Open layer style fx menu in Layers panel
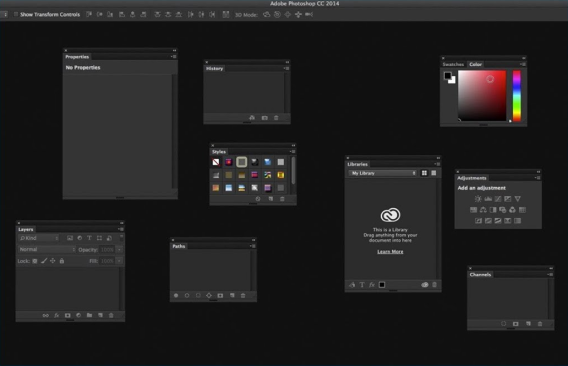This screenshot has height=366, width=568. coord(57,315)
